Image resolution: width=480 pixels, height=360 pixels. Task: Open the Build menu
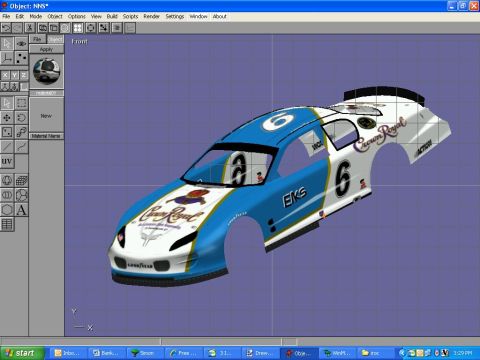click(112, 16)
